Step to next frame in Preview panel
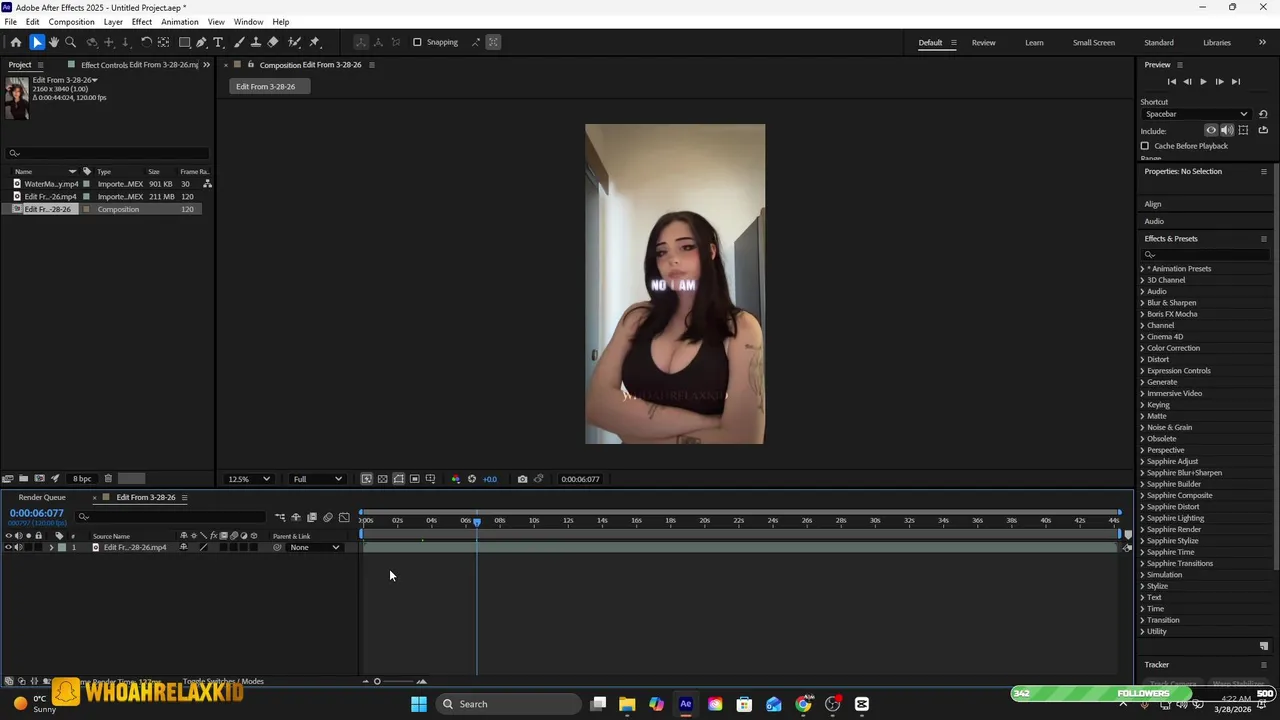1280x720 pixels. (1219, 82)
